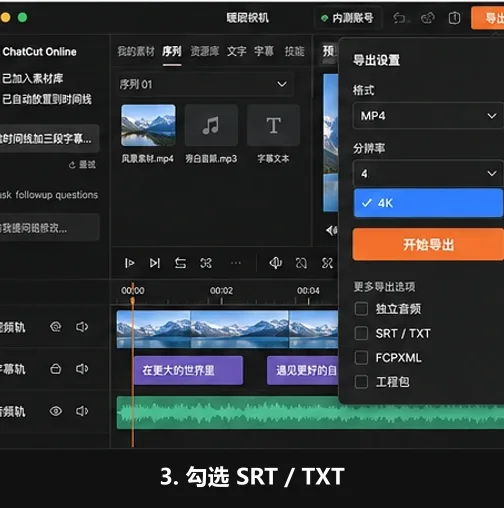Mute the audio track speaker icon

[82, 411]
